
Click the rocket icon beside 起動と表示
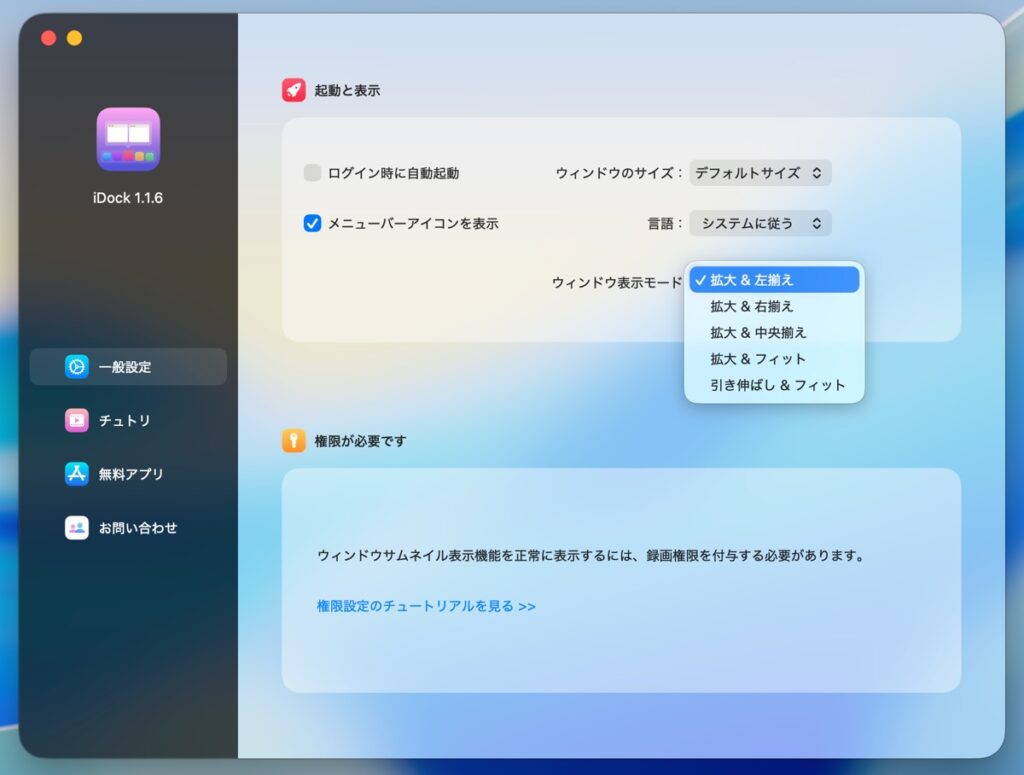[x=293, y=91]
